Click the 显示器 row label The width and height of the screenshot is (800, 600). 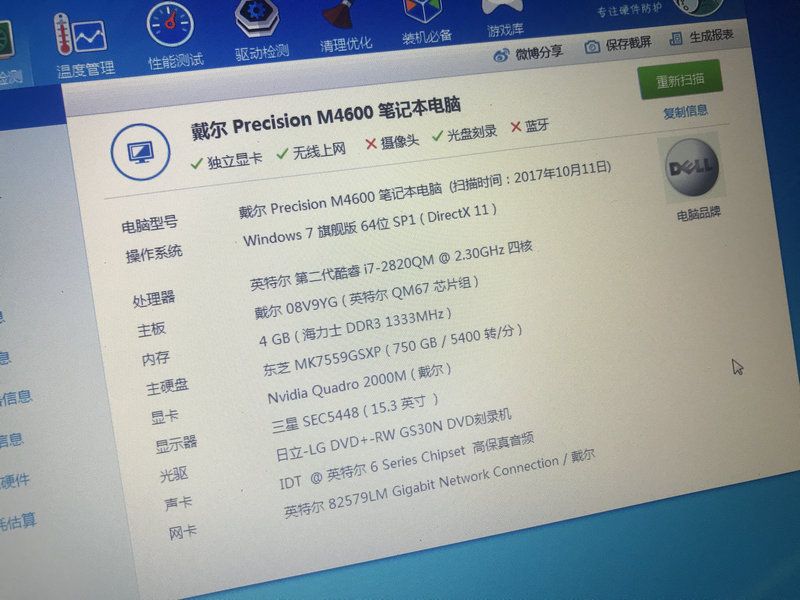pyautogui.click(x=176, y=444)
